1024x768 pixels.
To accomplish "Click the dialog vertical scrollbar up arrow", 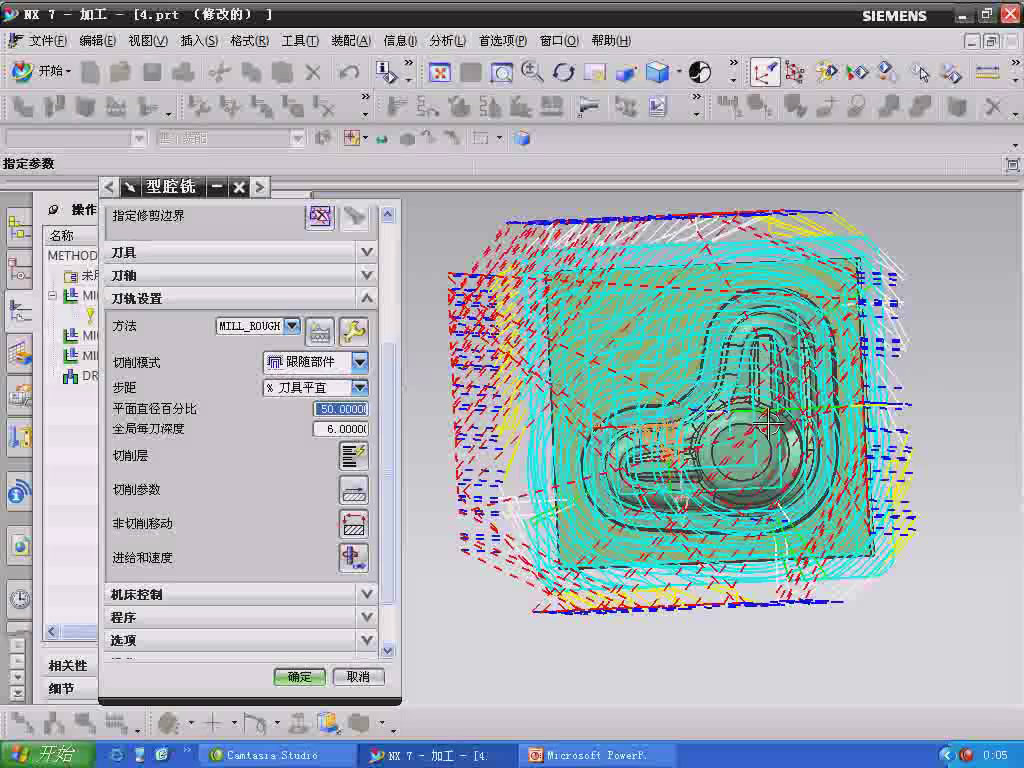I will [388, 214].
